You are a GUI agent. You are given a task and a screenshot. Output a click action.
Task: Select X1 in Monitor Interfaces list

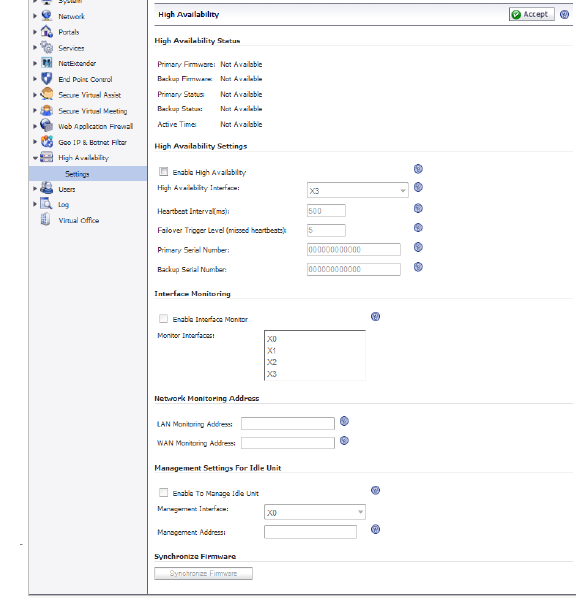[x=315, y=350]
